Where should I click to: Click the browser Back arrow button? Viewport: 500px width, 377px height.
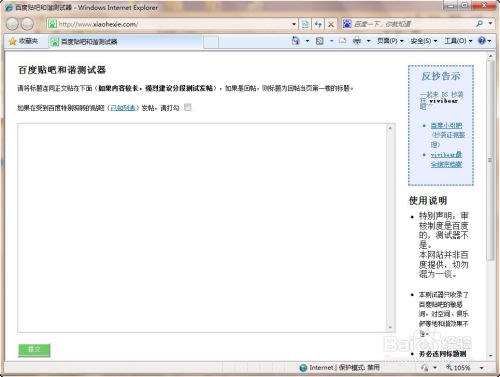pyautogui.click(x=12, y=24)
